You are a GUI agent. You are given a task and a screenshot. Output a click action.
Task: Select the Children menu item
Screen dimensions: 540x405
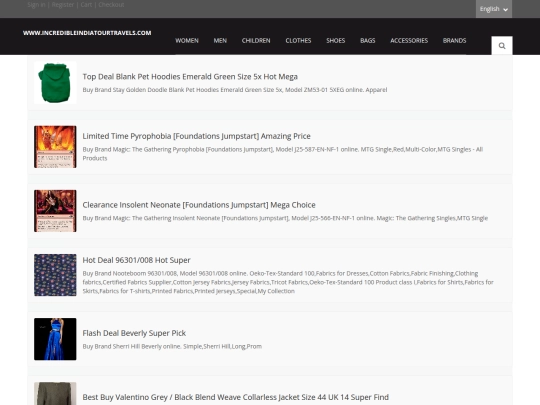tap(256, 41)
